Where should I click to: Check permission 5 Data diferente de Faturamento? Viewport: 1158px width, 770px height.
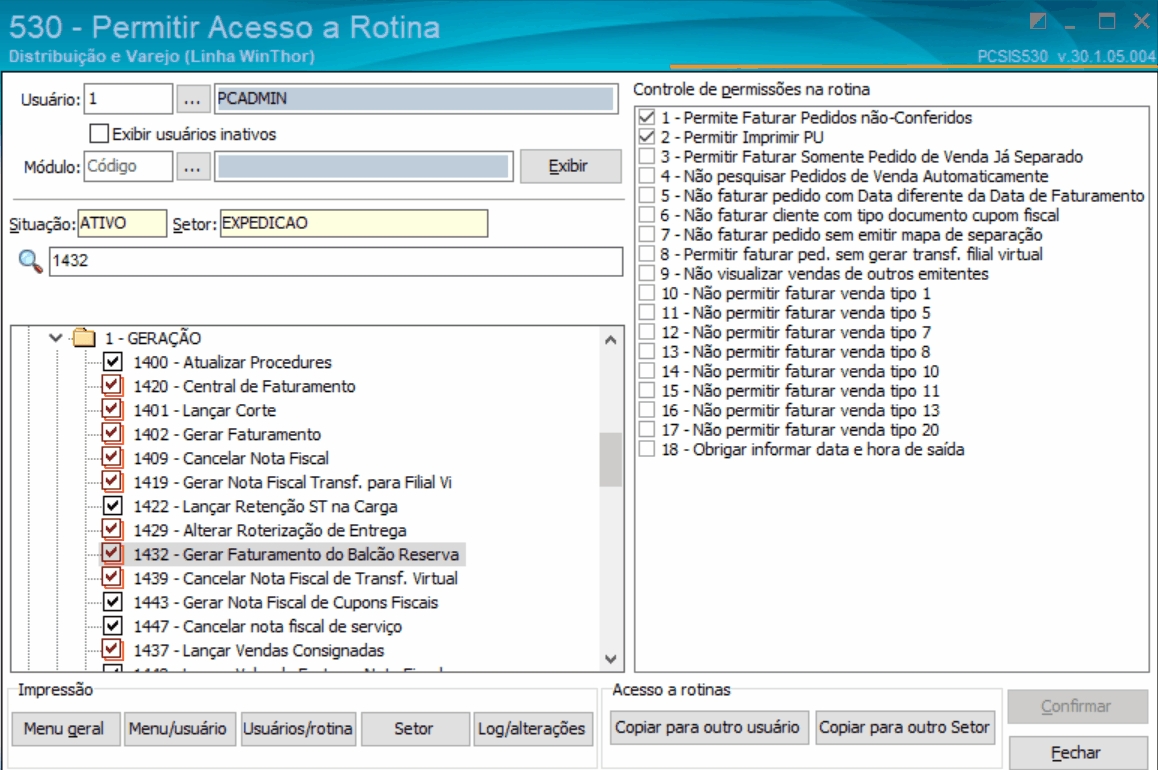pos(647,196)
